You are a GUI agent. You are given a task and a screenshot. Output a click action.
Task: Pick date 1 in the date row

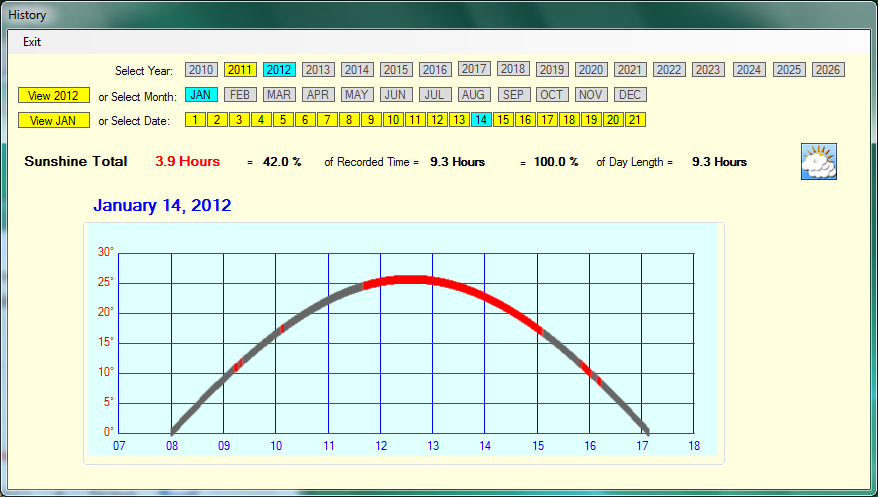tap(195, 120)
